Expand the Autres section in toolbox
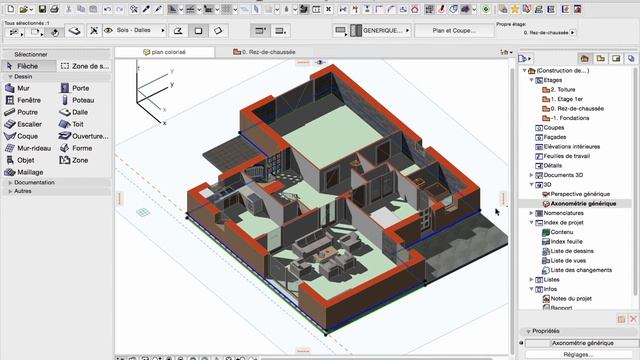Viewport: 640px width, 360px height. point(10,191)
